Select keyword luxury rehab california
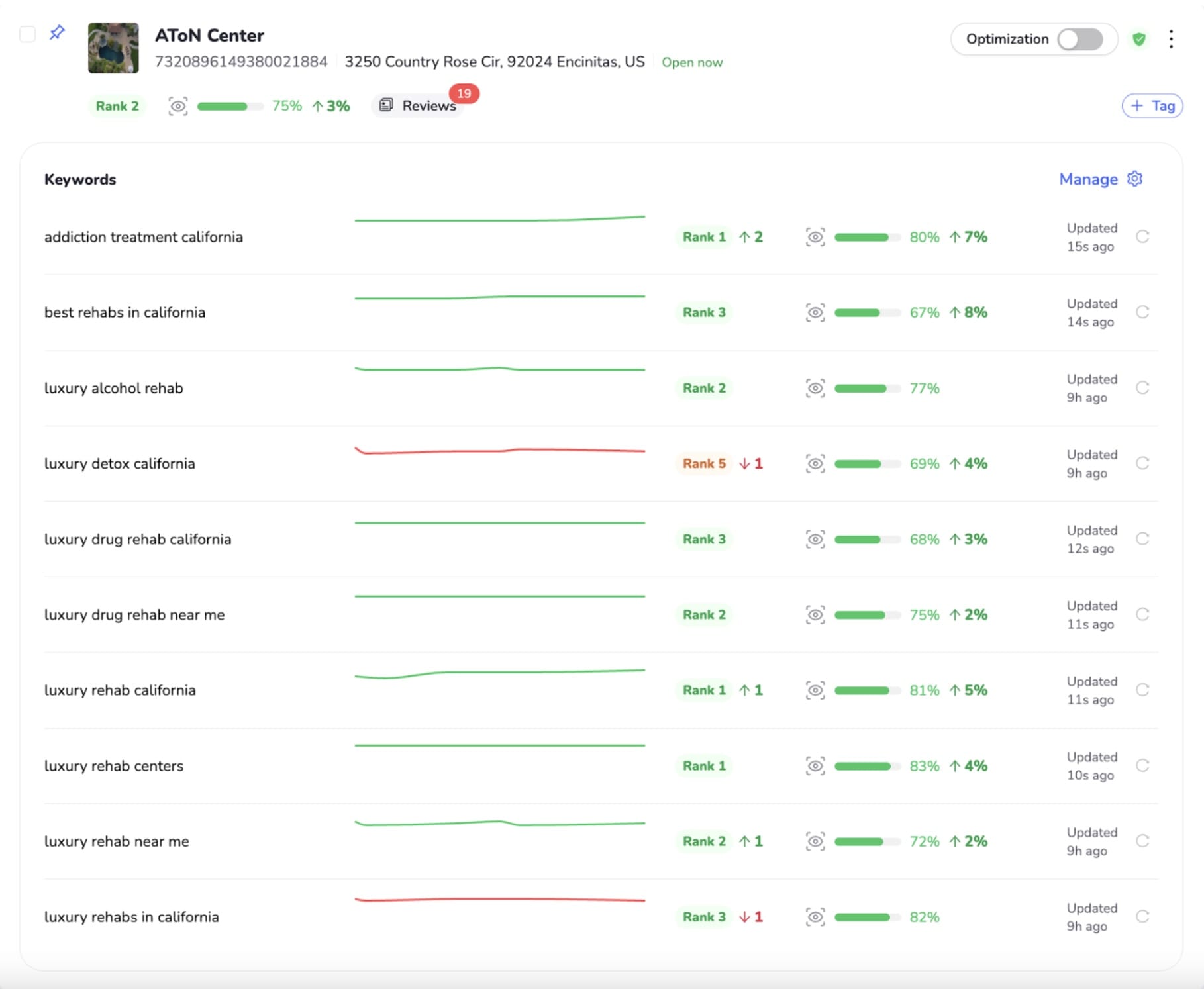 point(120,690)
